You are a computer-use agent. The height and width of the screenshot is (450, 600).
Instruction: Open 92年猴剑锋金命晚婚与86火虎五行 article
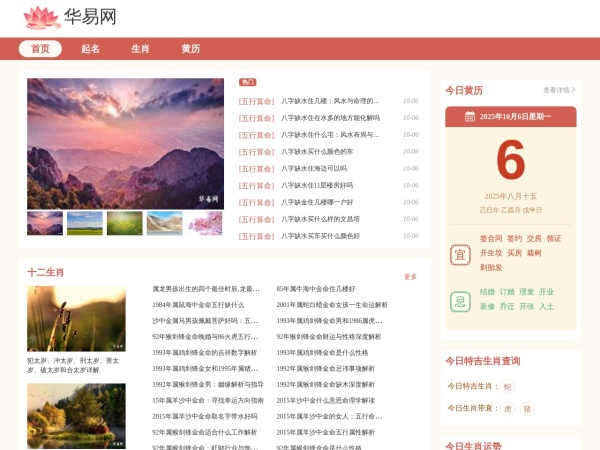(205, 337)
